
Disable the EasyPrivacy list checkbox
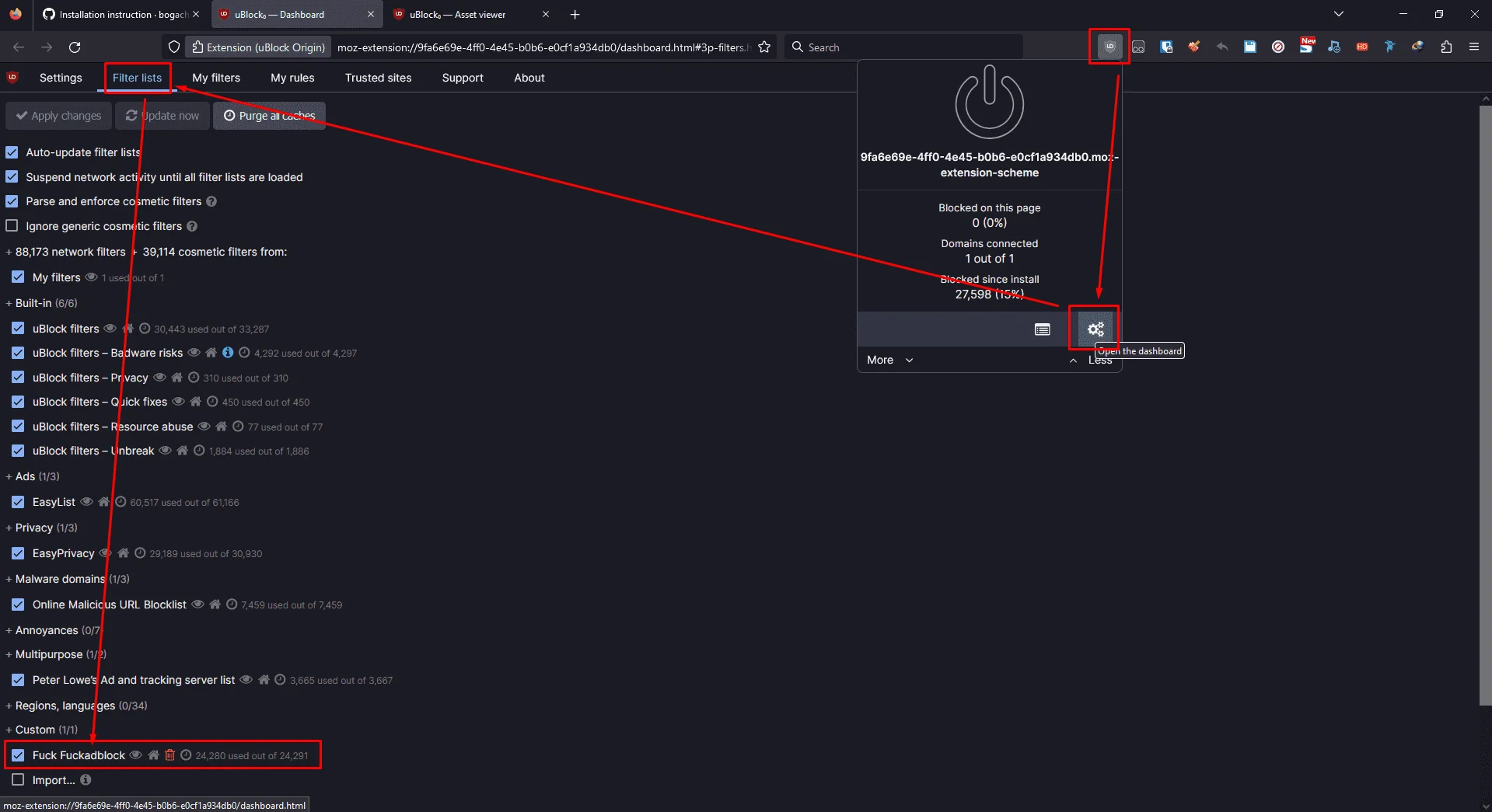[x=18, y=553]
